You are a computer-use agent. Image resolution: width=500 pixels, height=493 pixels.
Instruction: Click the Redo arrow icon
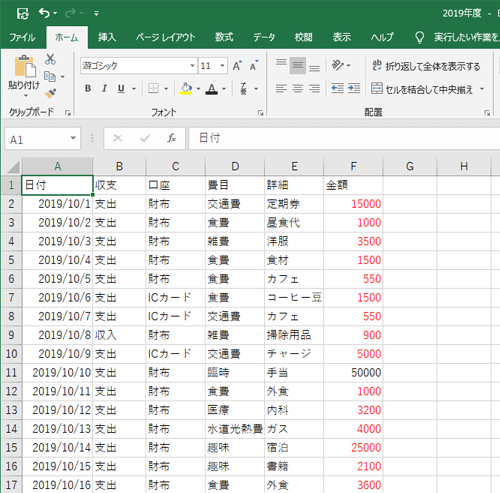coord(71,13)
